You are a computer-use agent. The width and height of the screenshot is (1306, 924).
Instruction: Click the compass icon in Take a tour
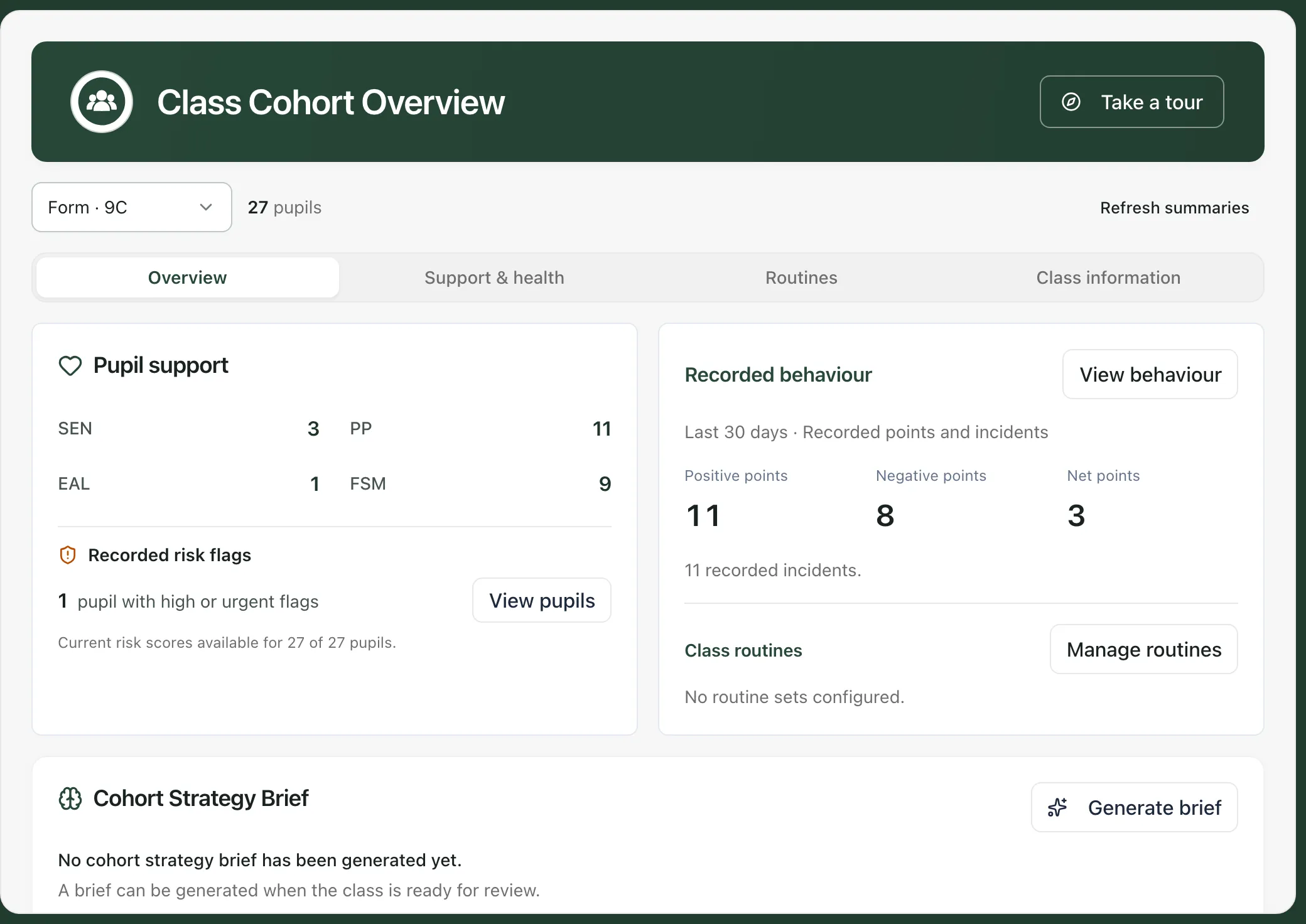tap(1071, 102)
